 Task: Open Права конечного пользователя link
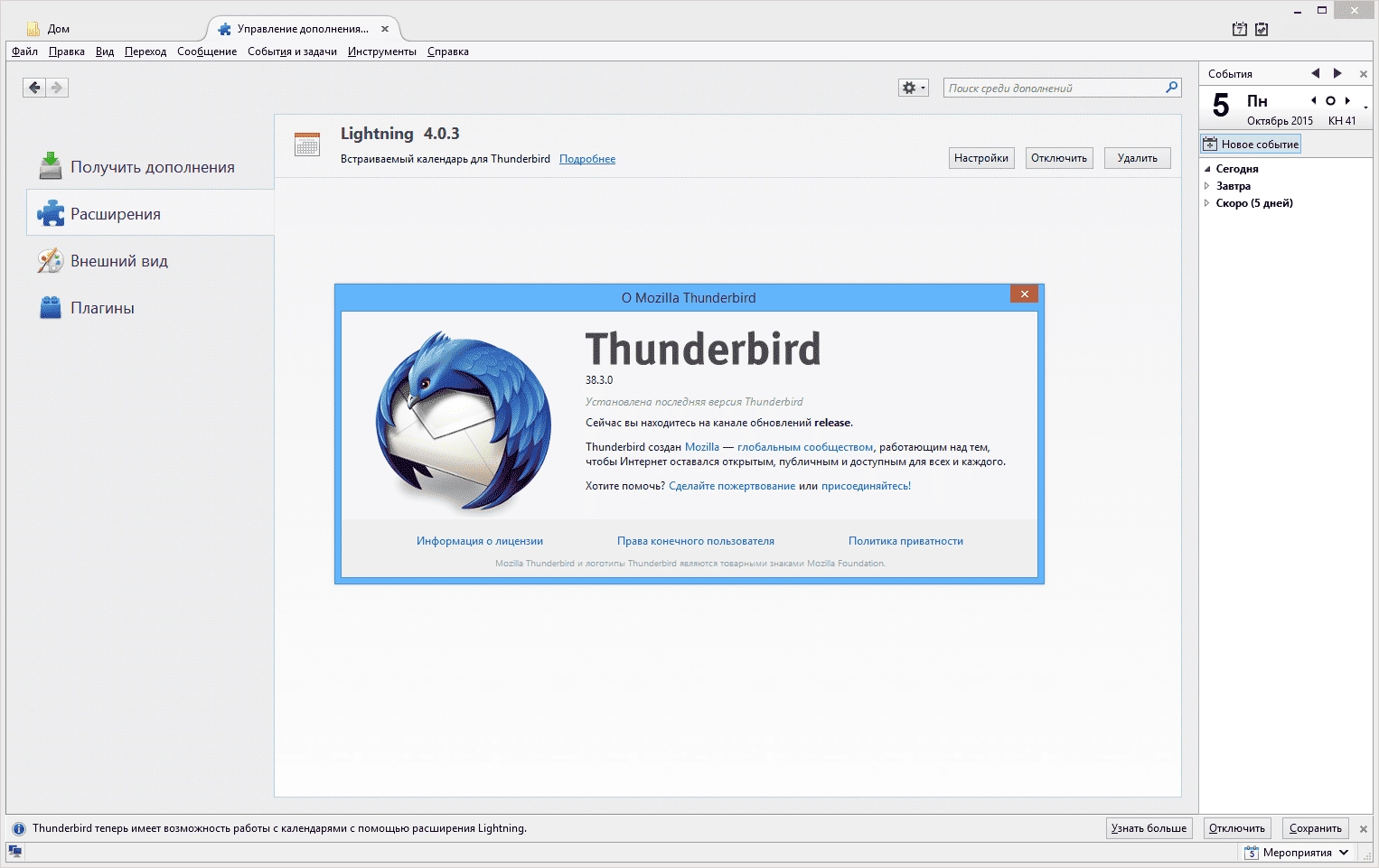pos(696,541)
